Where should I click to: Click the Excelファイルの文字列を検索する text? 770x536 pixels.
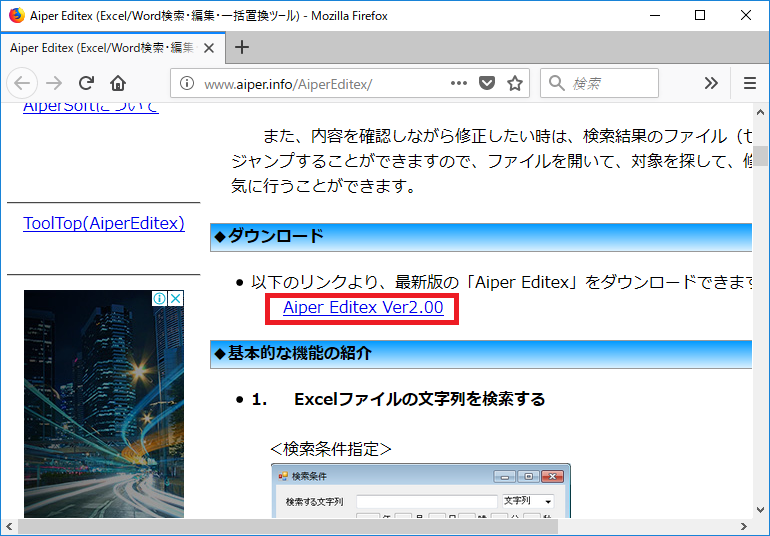pyautogui.click(x=419, y=399)
